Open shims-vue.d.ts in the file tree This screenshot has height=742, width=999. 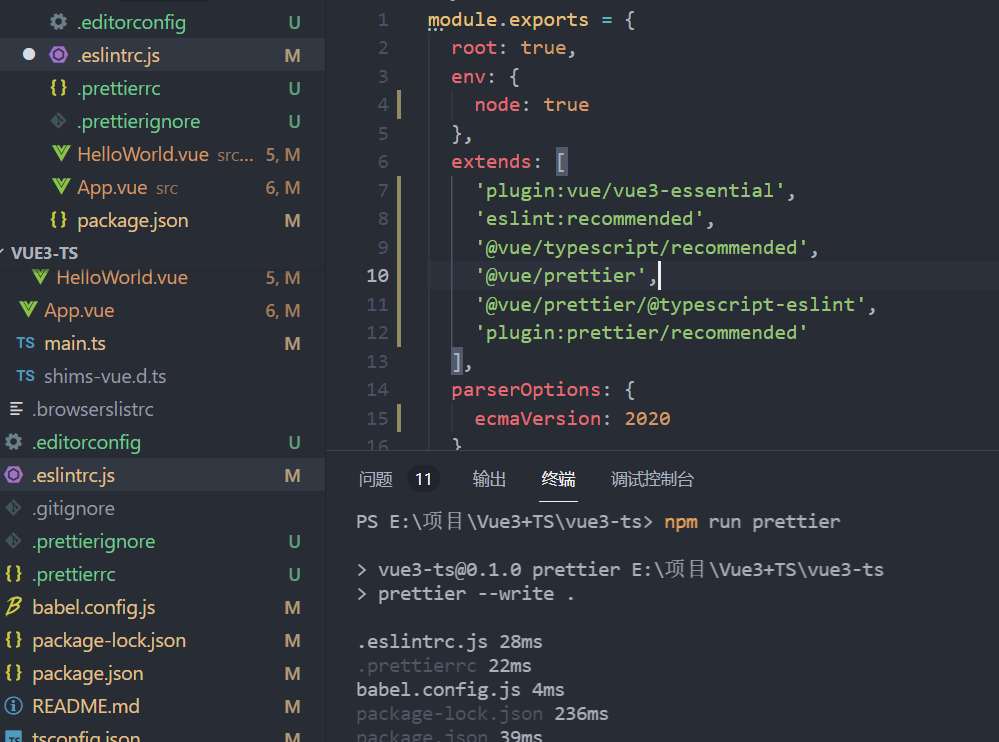pyautogui.click(x=162, y=376)
